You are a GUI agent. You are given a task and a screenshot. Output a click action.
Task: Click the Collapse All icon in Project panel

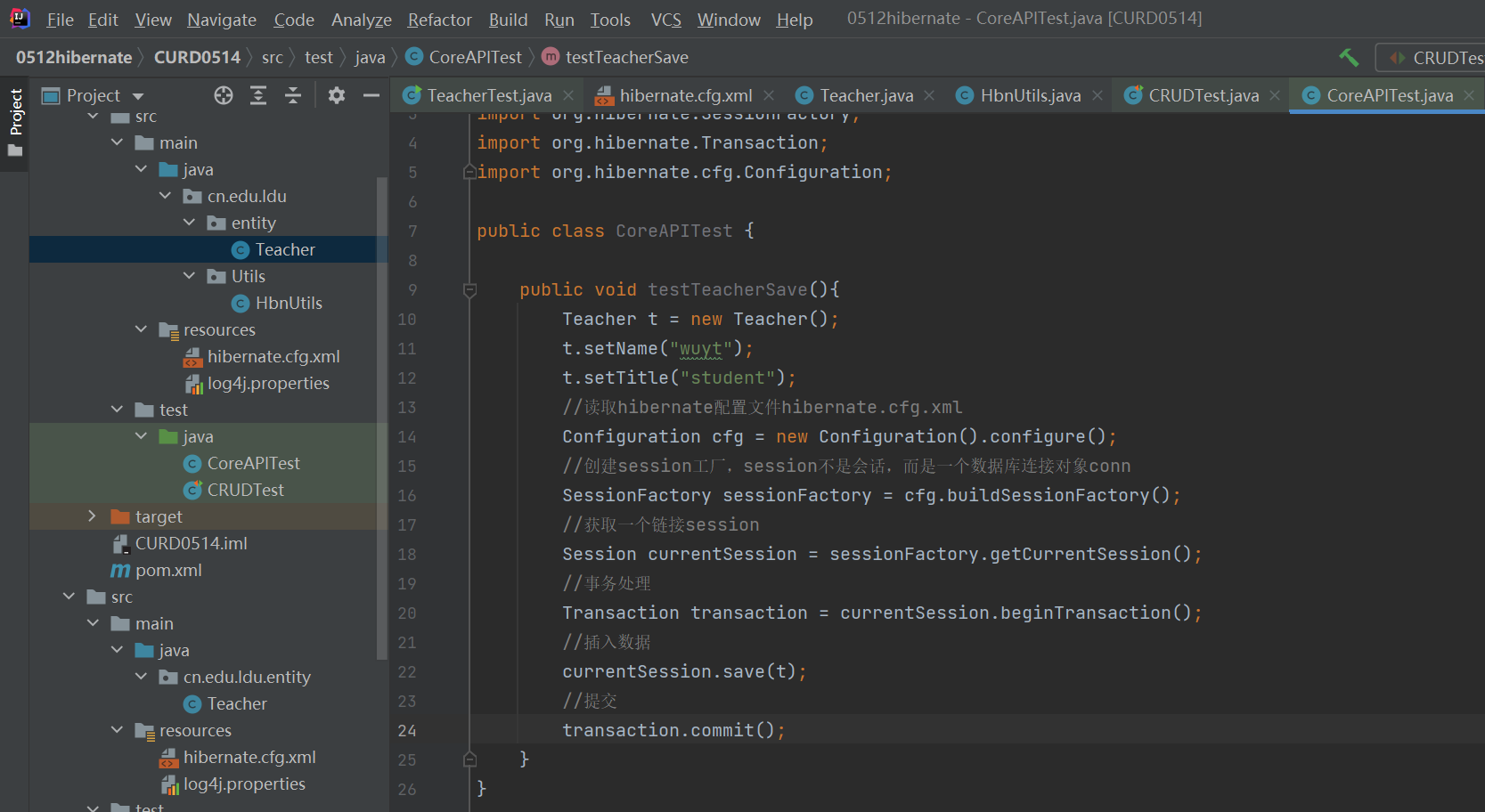pyautogui.click(x=293, y=95)
